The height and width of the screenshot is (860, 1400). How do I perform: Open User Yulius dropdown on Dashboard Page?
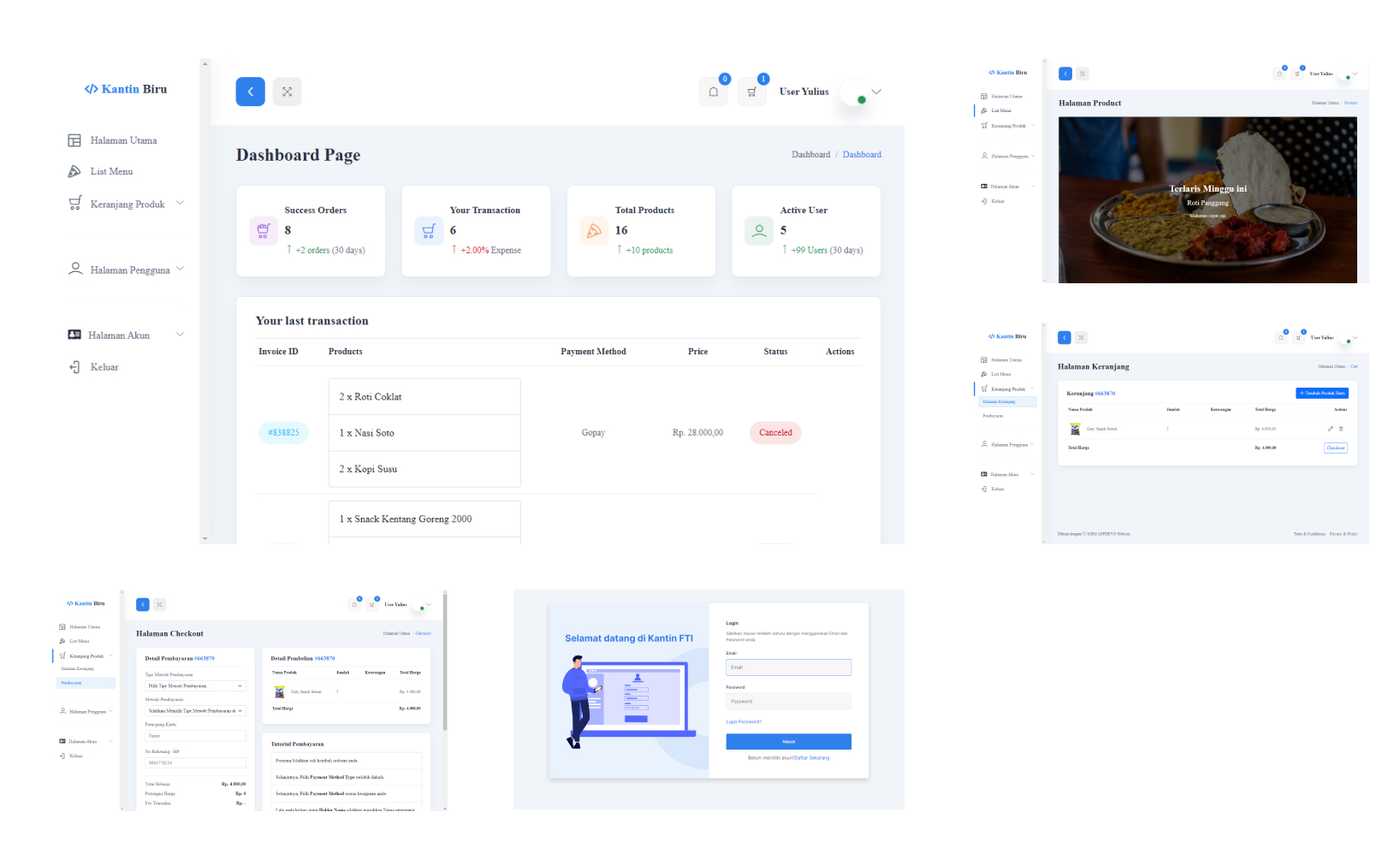(x=875, y=92)
